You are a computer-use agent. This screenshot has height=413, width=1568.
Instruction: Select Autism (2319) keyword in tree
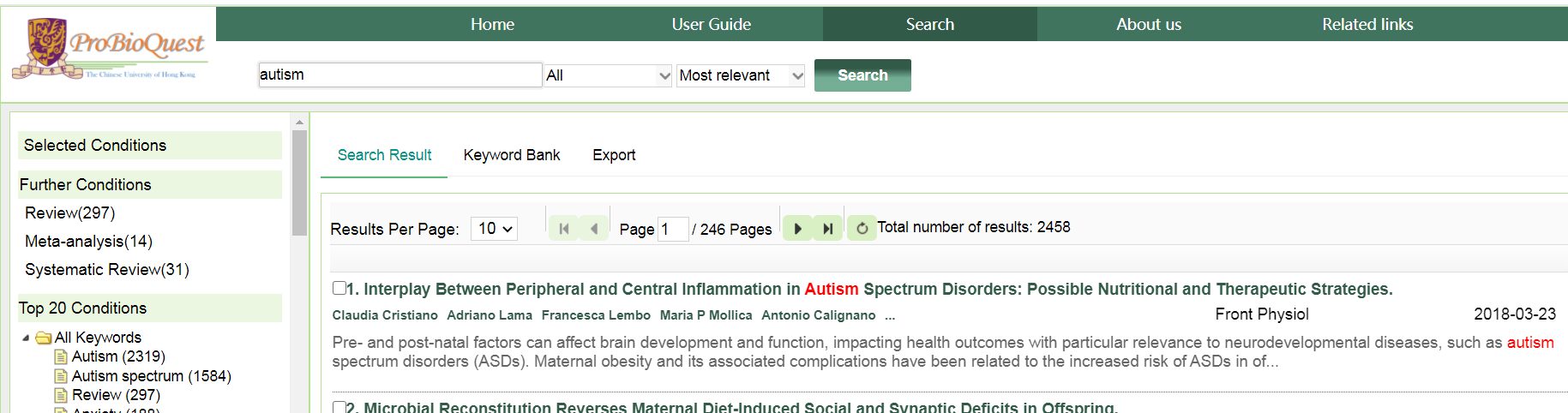(118, 356)
